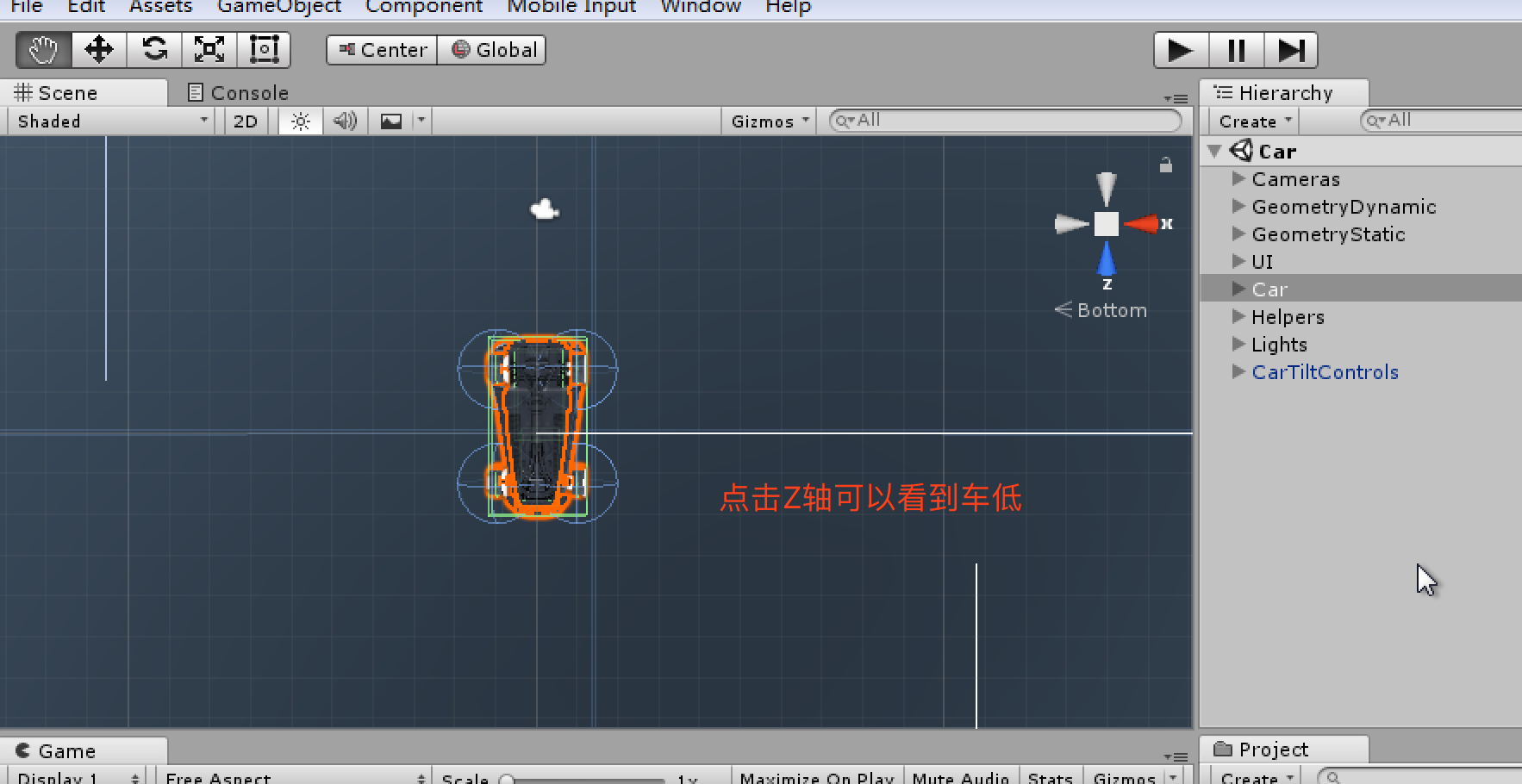Select the Hand tool
The image size is (1522, 784).
(x=41, y=49)
